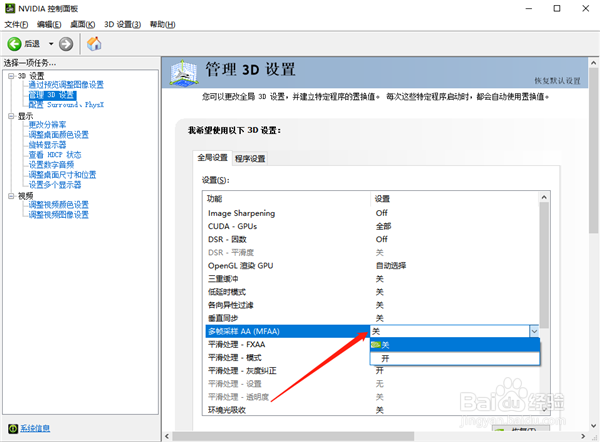Select the 垂直同步 row
Image resolution: width=600 pixels, height=442 pixels.
(x=372, y=318)
